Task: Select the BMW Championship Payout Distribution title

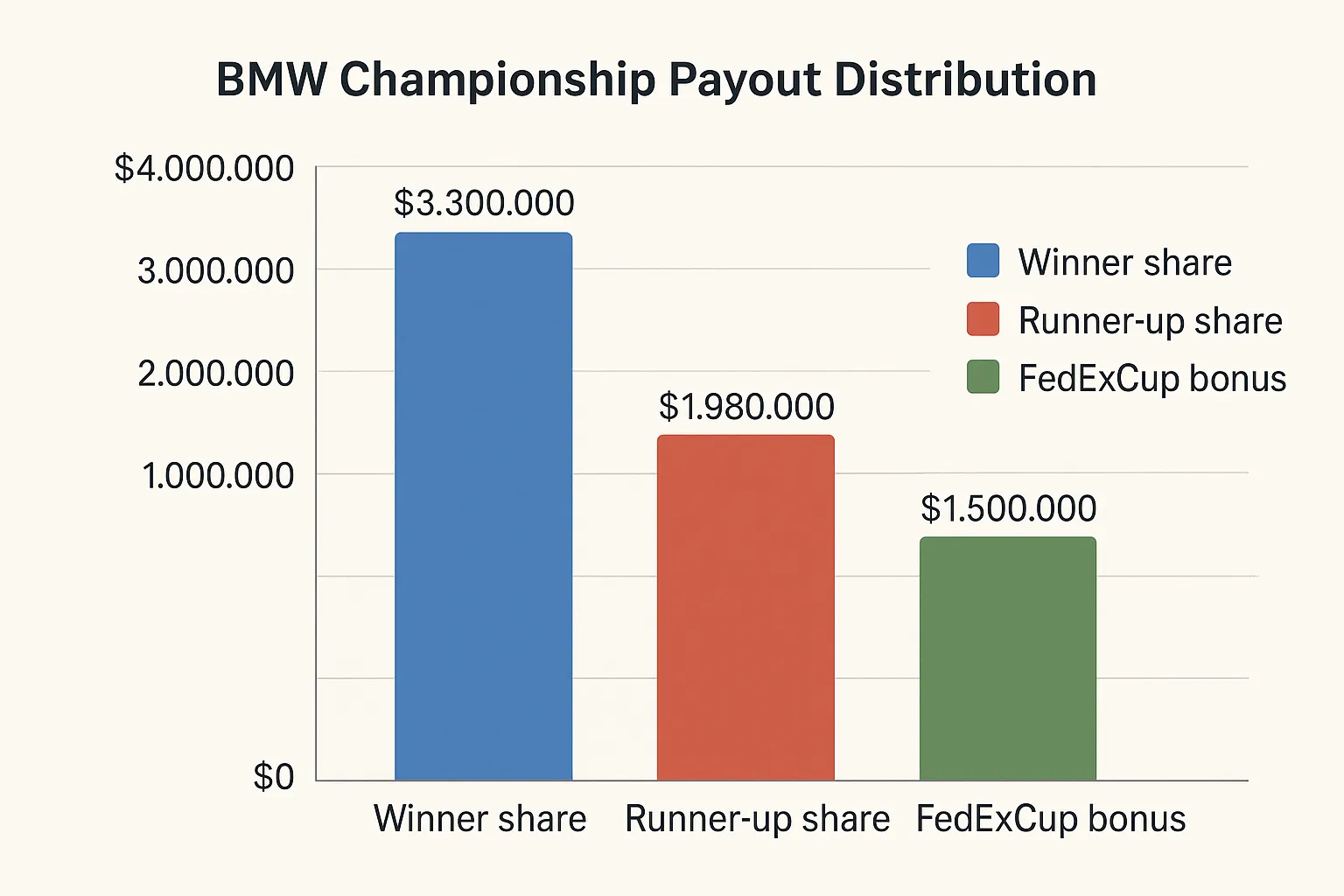Action: (x=656, y=80)
